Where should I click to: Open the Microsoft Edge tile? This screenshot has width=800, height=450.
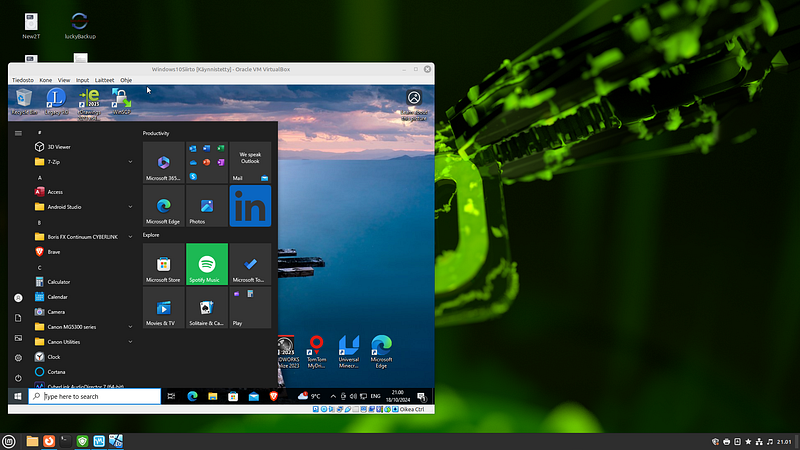[163, 206]
